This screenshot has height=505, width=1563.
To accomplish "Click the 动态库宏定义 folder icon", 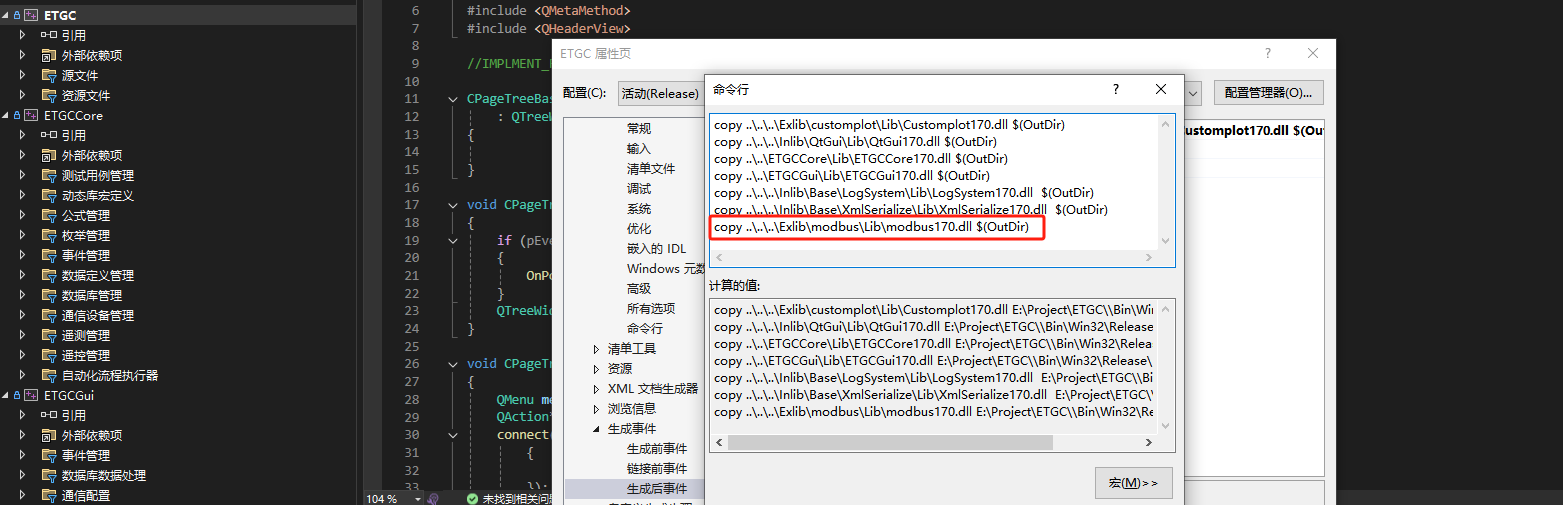I will click(49, 195).
